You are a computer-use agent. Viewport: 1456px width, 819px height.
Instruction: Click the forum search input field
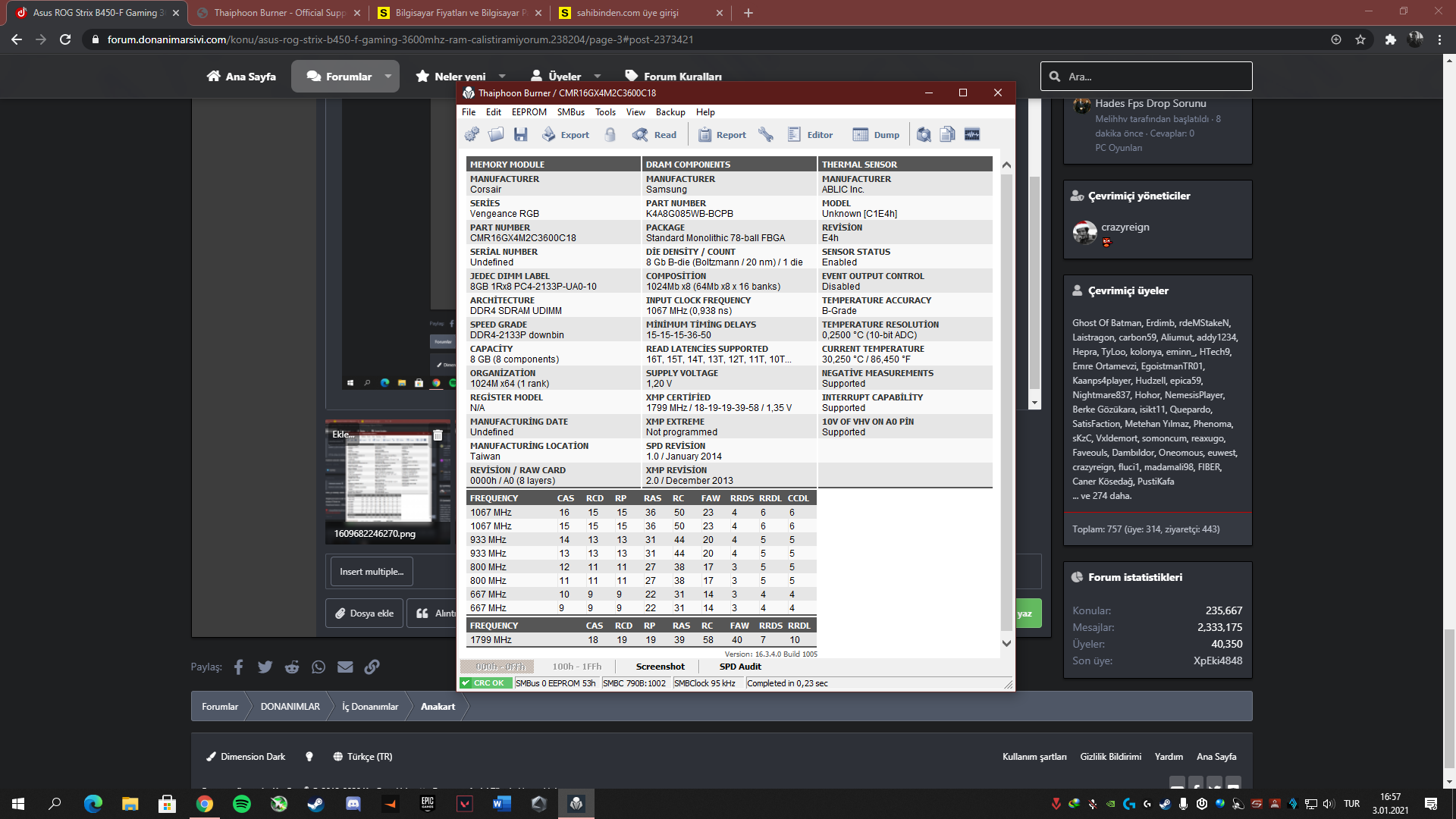[1147, 77]
